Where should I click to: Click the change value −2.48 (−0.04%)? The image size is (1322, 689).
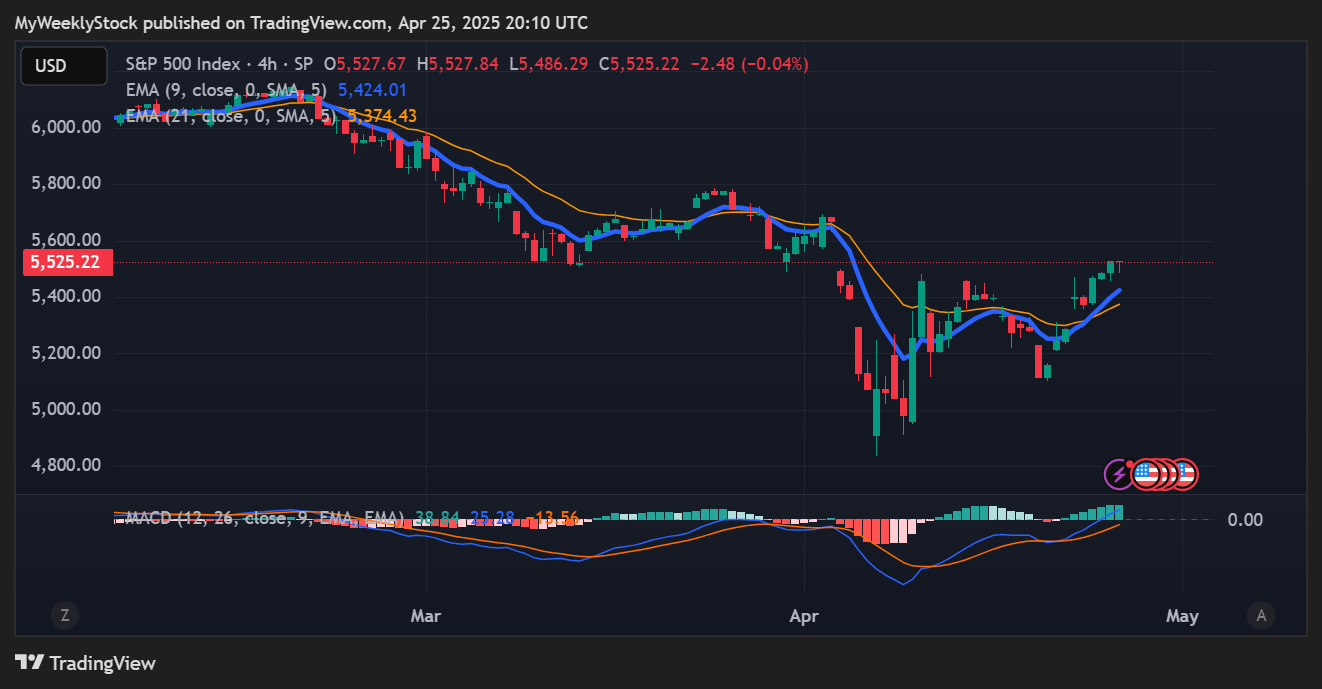748,64
